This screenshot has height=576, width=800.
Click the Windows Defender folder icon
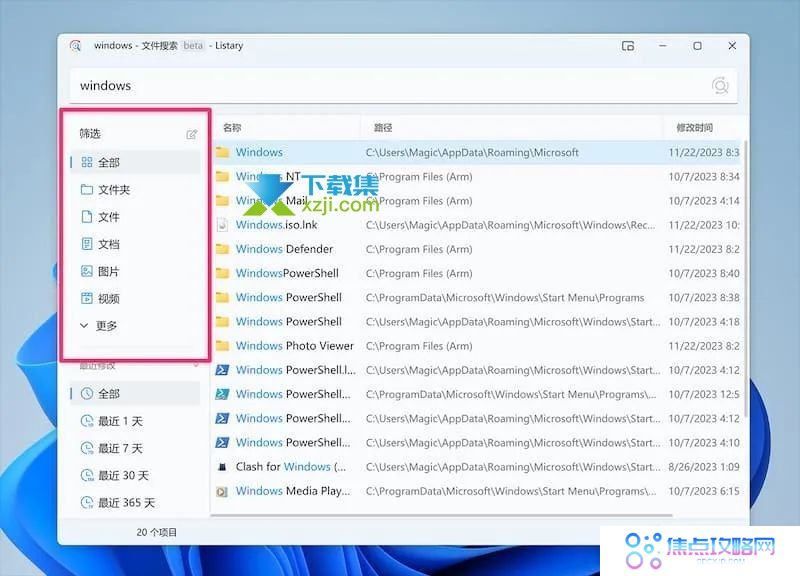tap(222, 249)
